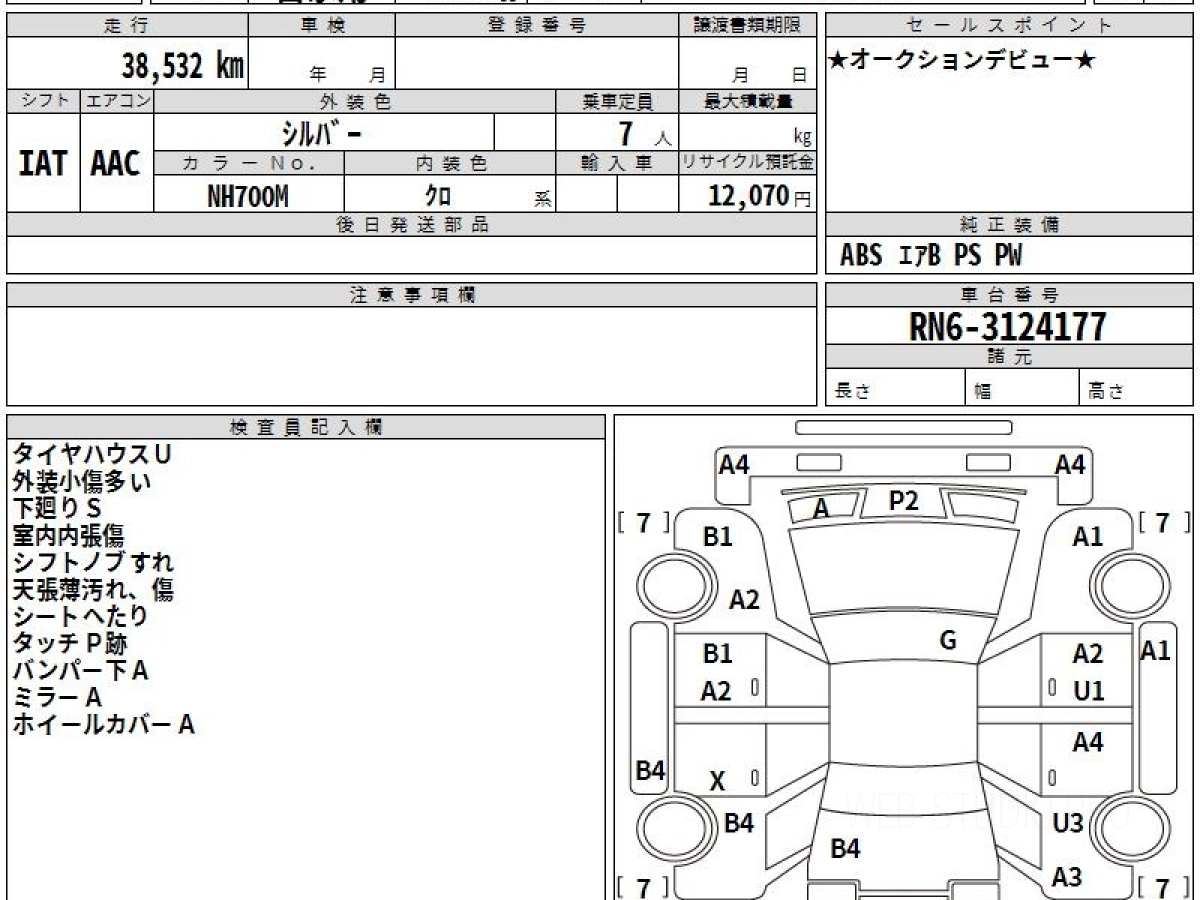Viewport: 1200px width, 900px height.
Task: Select the ミラーA inspector note
Action: click(x=57, y=697)
